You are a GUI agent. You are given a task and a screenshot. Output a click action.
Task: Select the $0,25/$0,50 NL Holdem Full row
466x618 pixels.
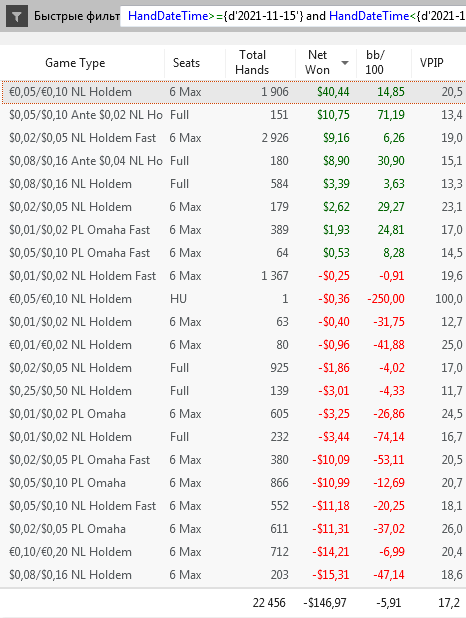(x=233, y=391)
